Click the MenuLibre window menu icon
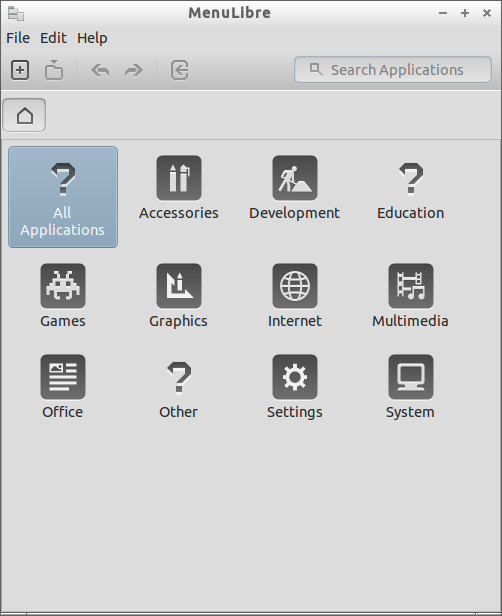502x616 pixels. [x=16, y=13]
